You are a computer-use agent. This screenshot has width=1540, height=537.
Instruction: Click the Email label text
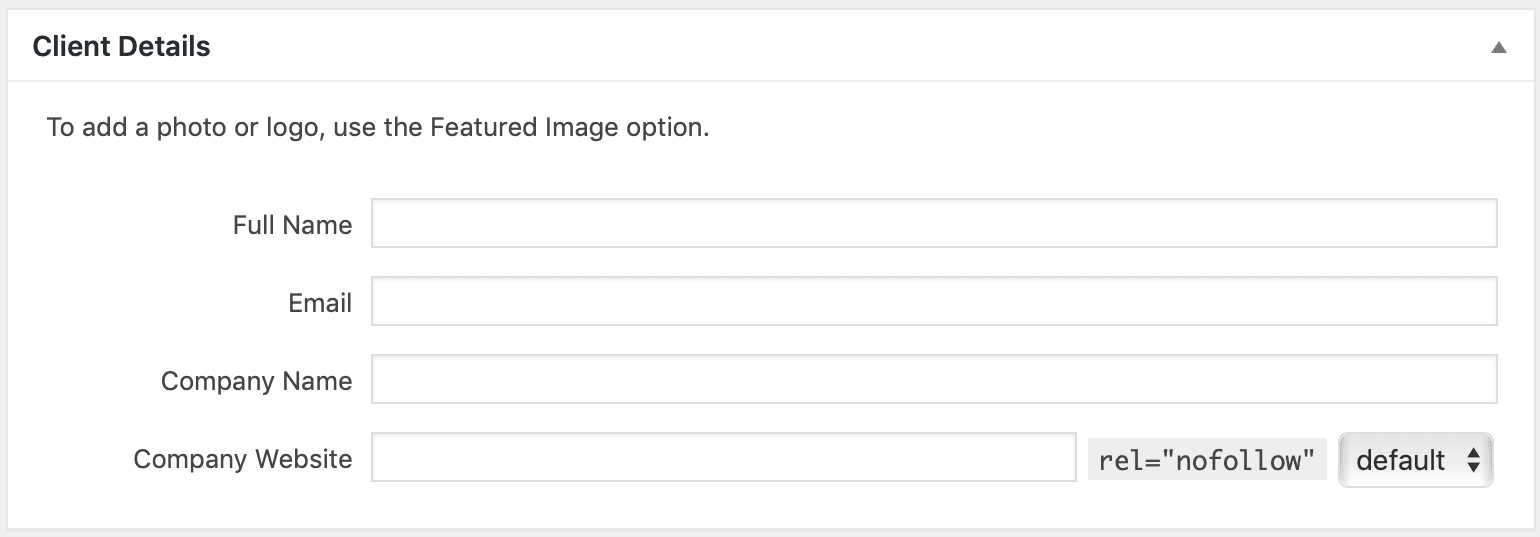pyautogui.click(x=320, y=303)
